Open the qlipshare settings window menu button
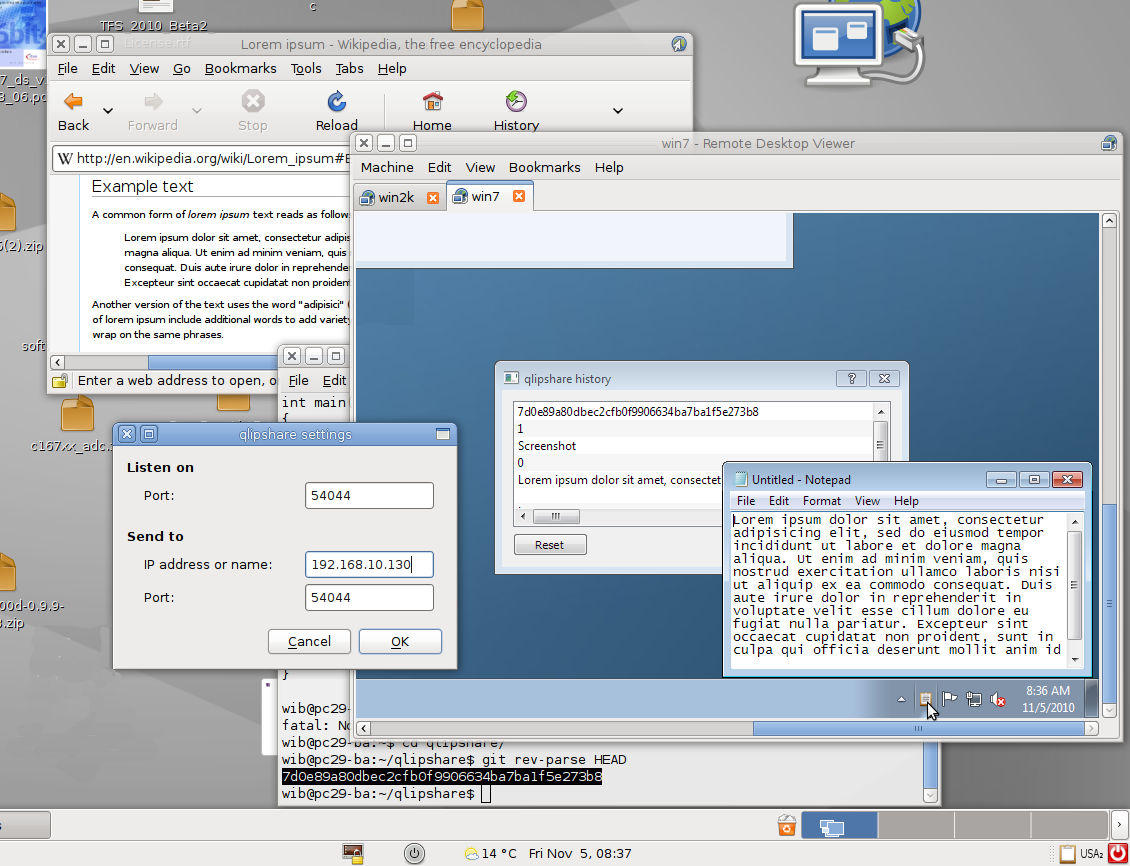Screen dimensions: 1130x866 point(442,434)
